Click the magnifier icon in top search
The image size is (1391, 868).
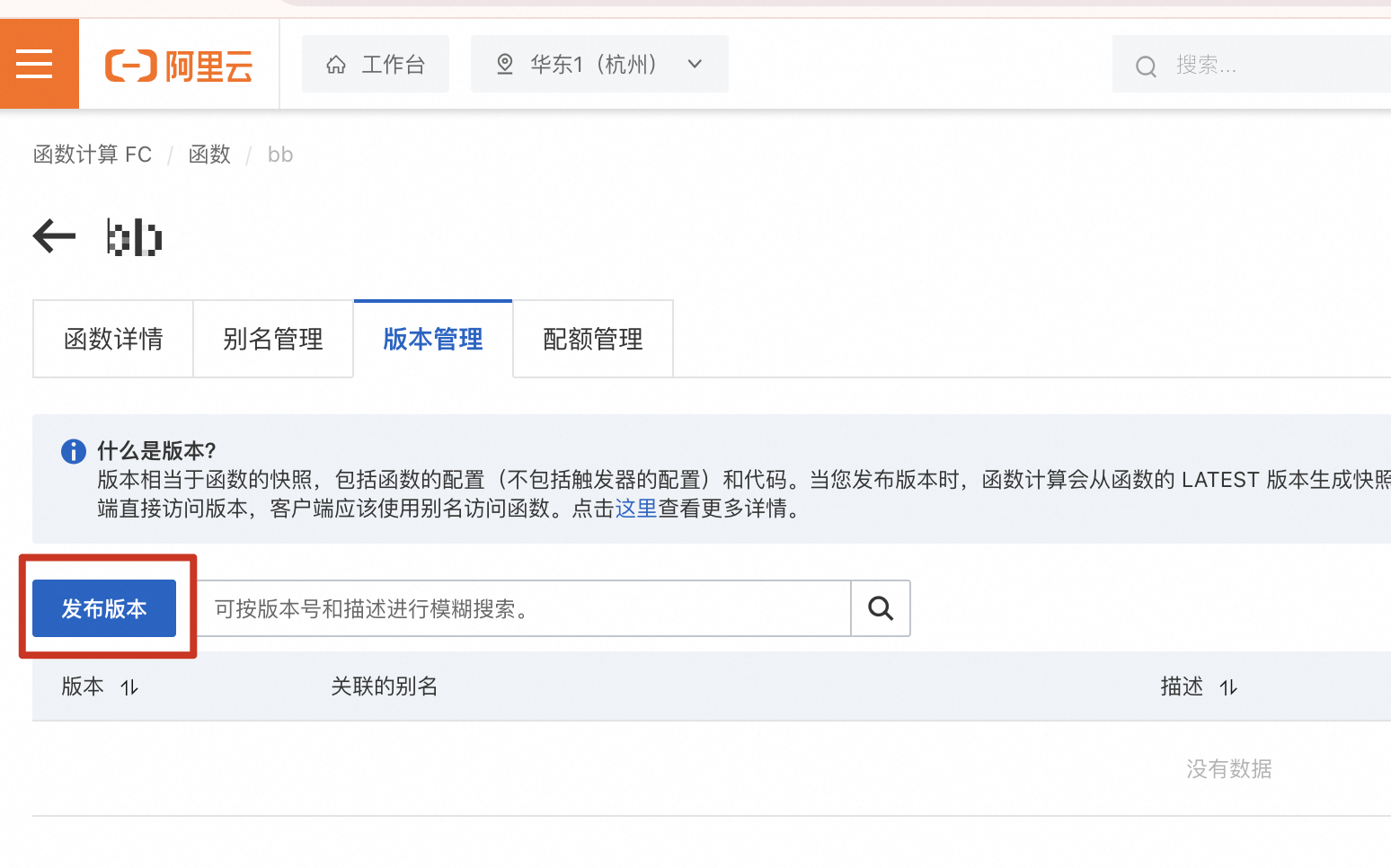coord(1146,66)
